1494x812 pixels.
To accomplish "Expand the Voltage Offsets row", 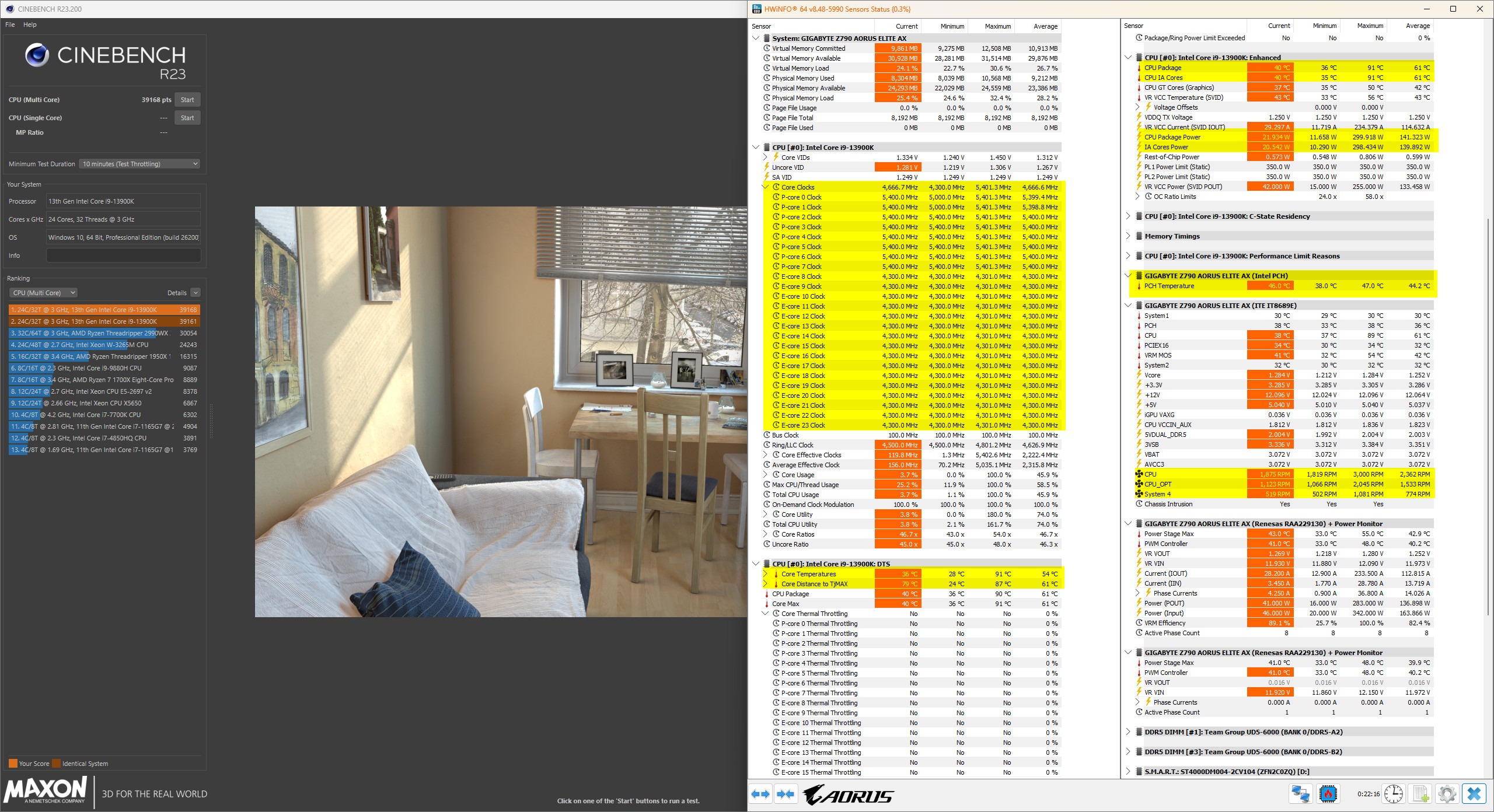I will (x=1137, y=107).
